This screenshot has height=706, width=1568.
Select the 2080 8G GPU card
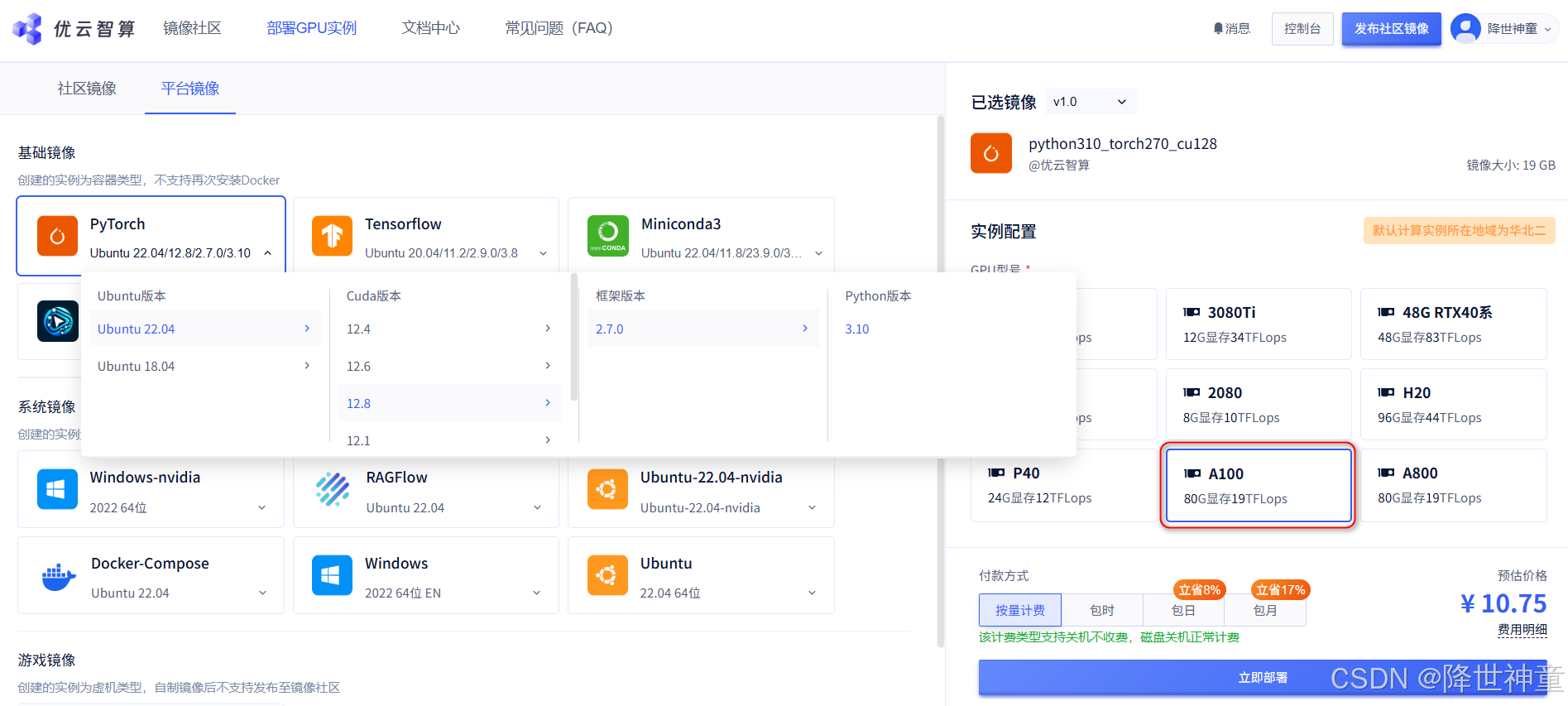[1259, 405]
